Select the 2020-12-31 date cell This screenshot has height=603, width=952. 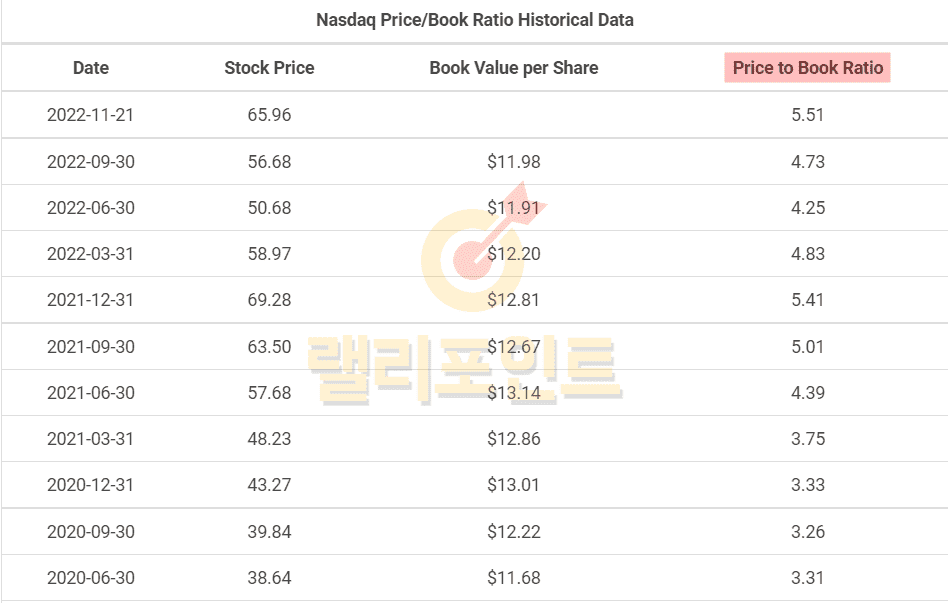[x=91, y=485]
